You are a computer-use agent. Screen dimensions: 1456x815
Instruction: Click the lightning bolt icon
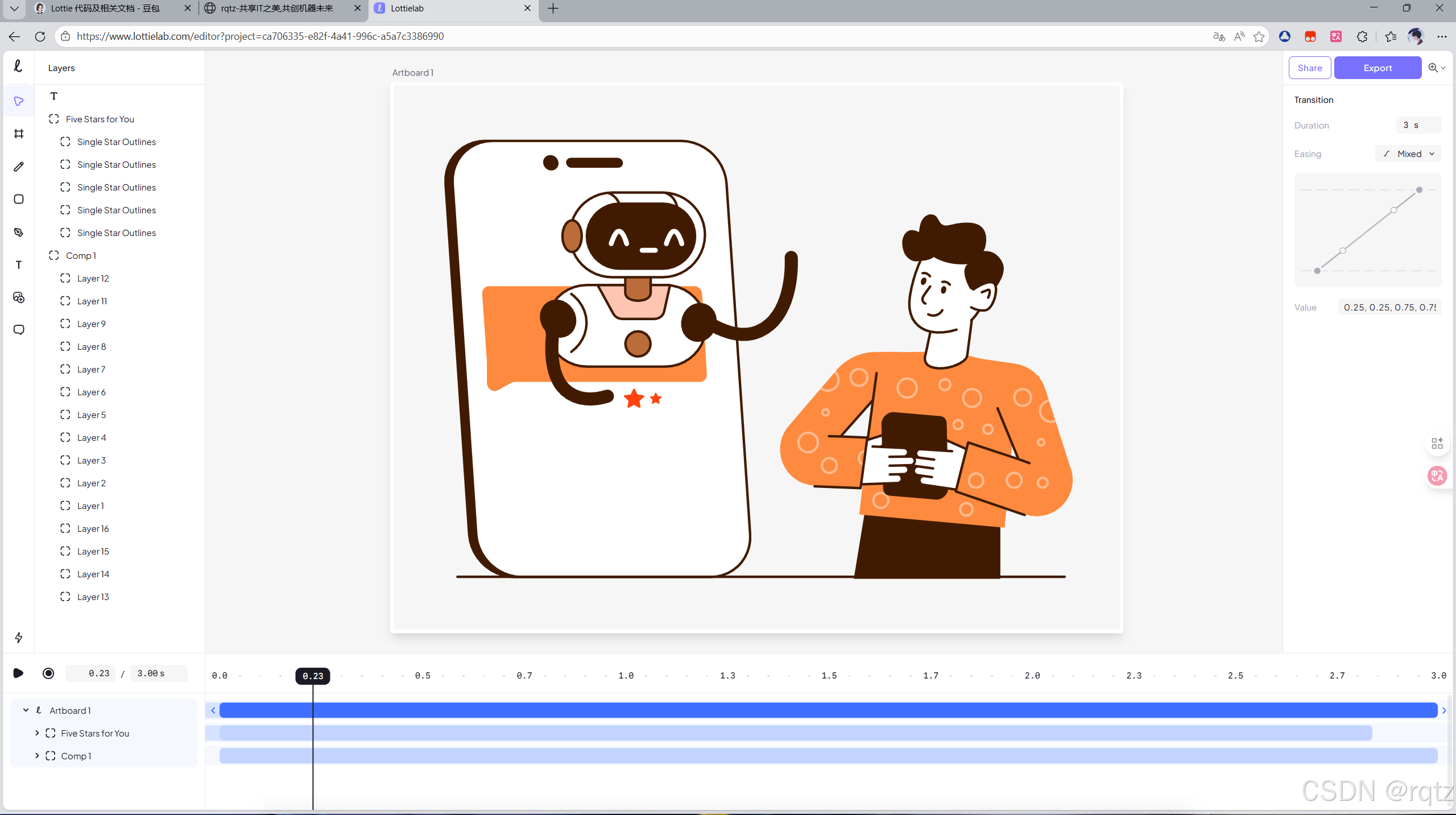(19, 637)
